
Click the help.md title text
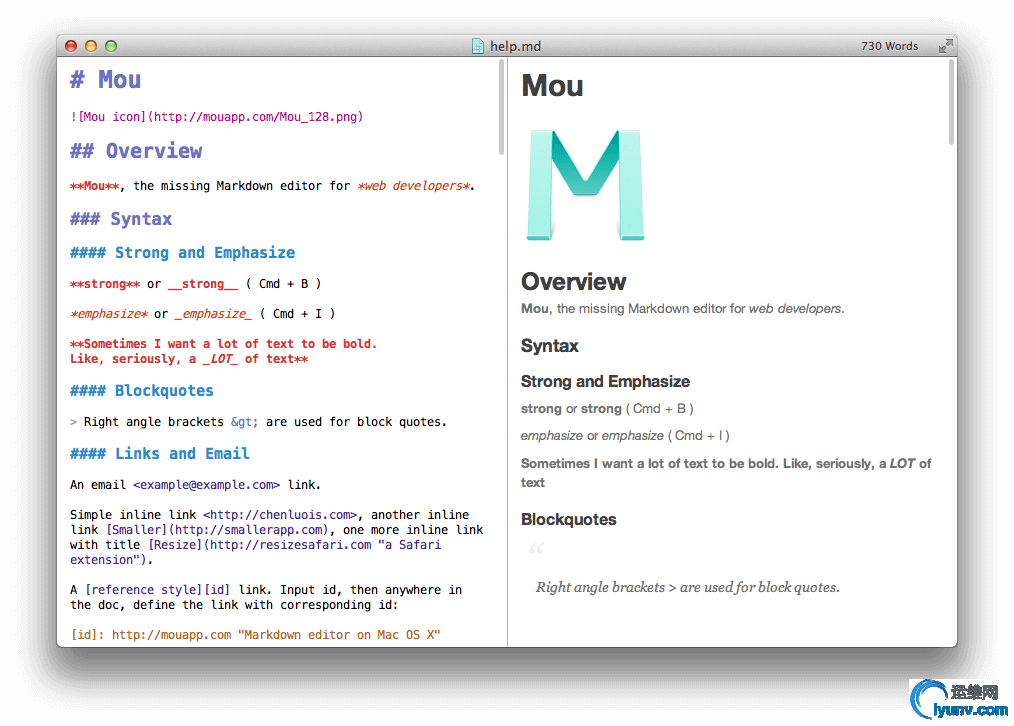(515, 46)
